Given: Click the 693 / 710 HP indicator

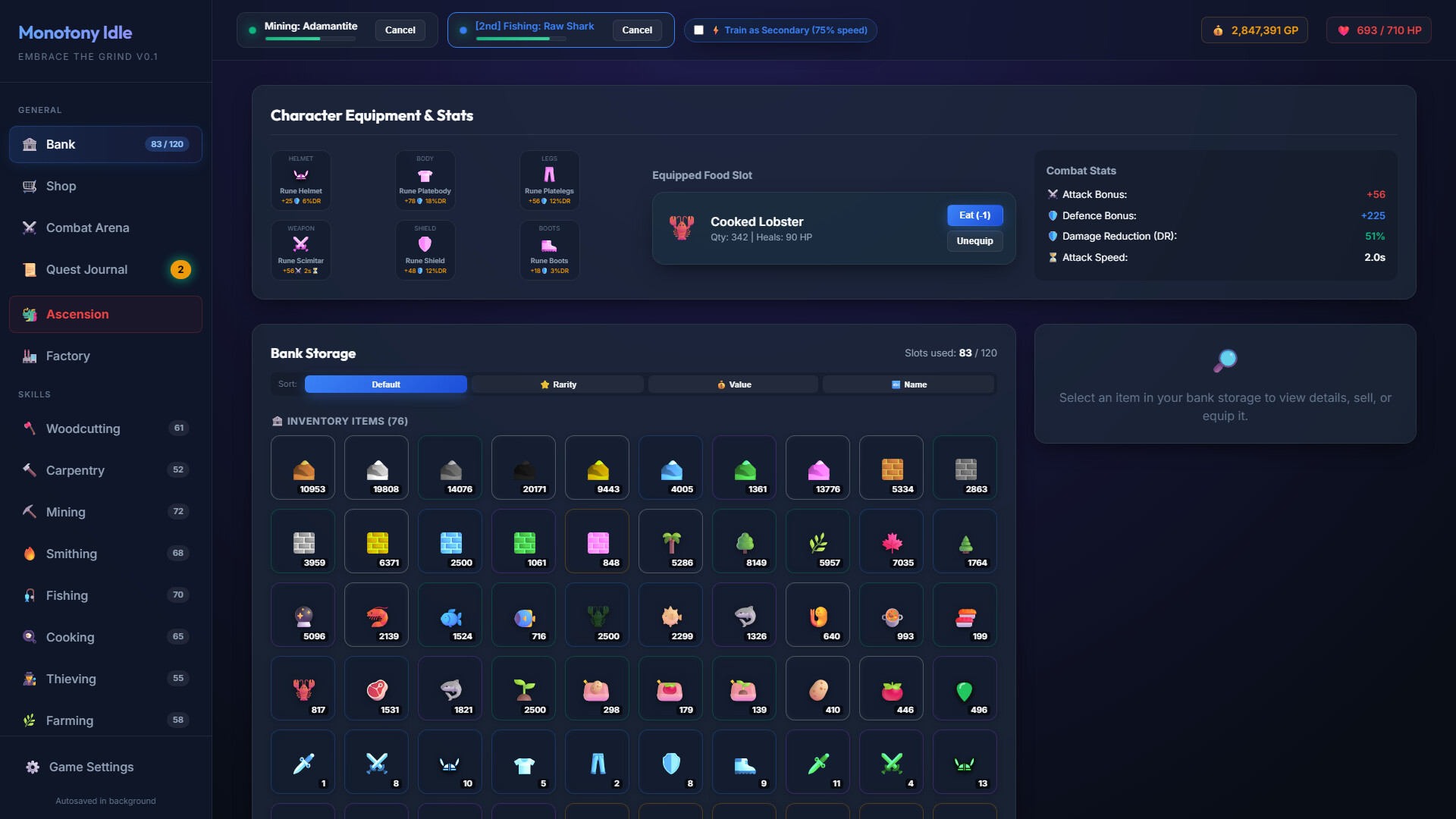Looking at the screenshot, I should point(1379,30).
